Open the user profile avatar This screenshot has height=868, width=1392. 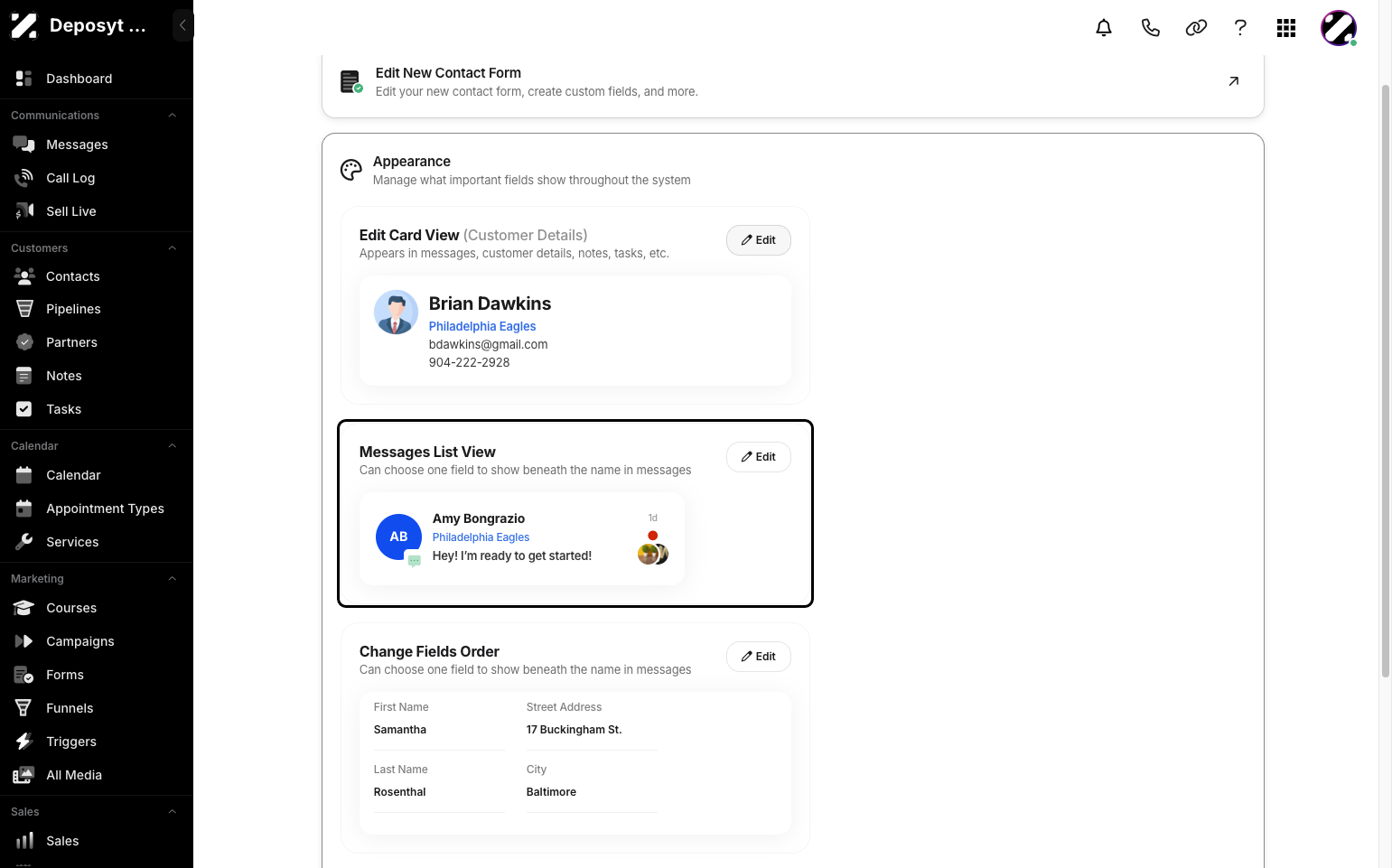1339,28
